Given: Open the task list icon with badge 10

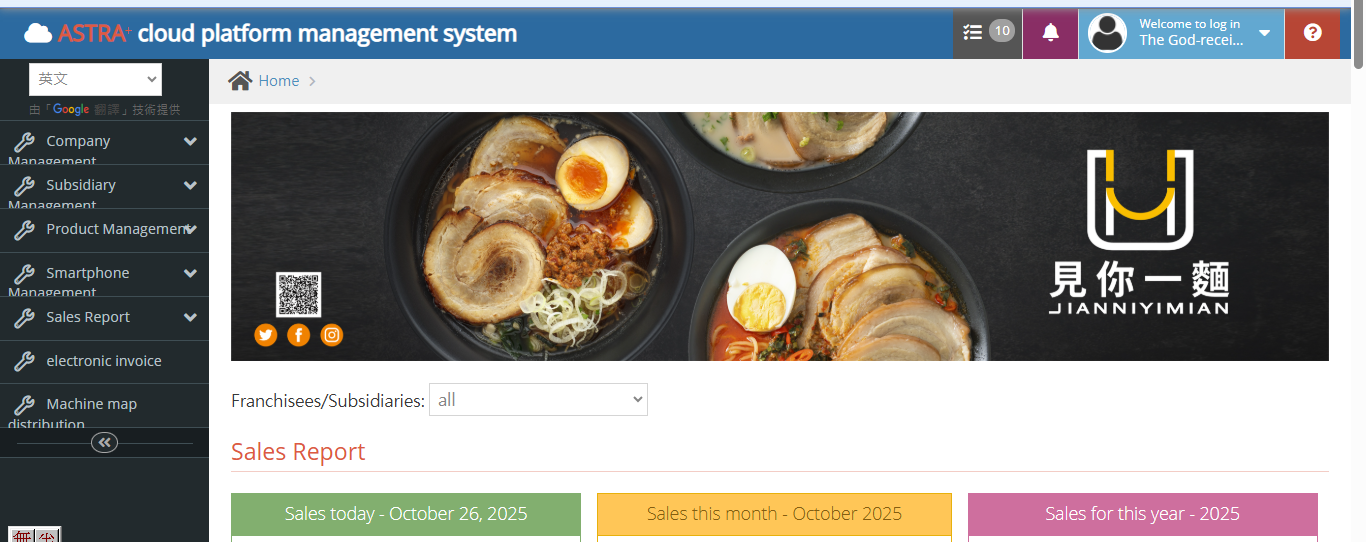Looking at the screenshot, I should tap(987, 32).
